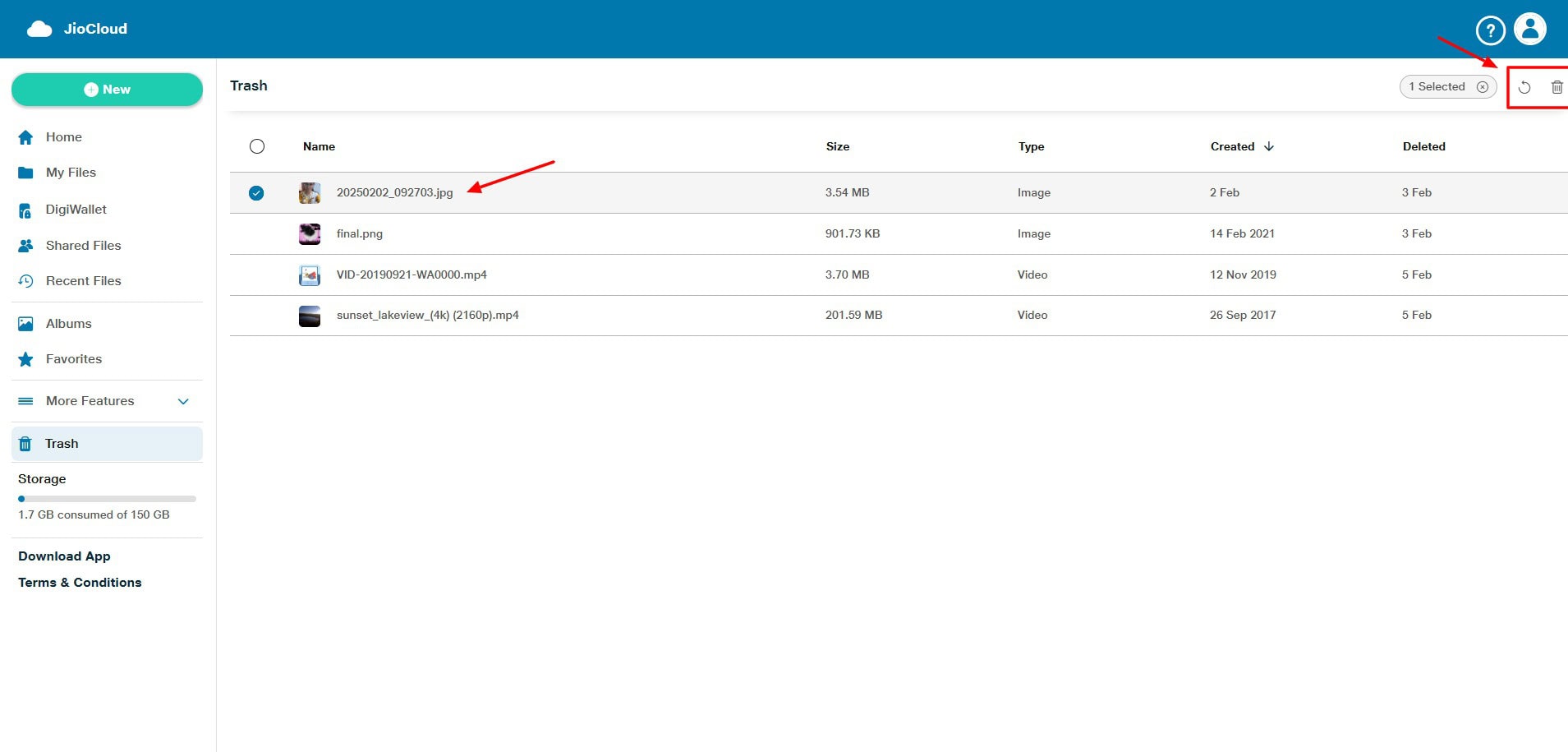Viewport: 1568px width, 752px height.
Task: Sort the list by Name column header
Action: point(319,146)
